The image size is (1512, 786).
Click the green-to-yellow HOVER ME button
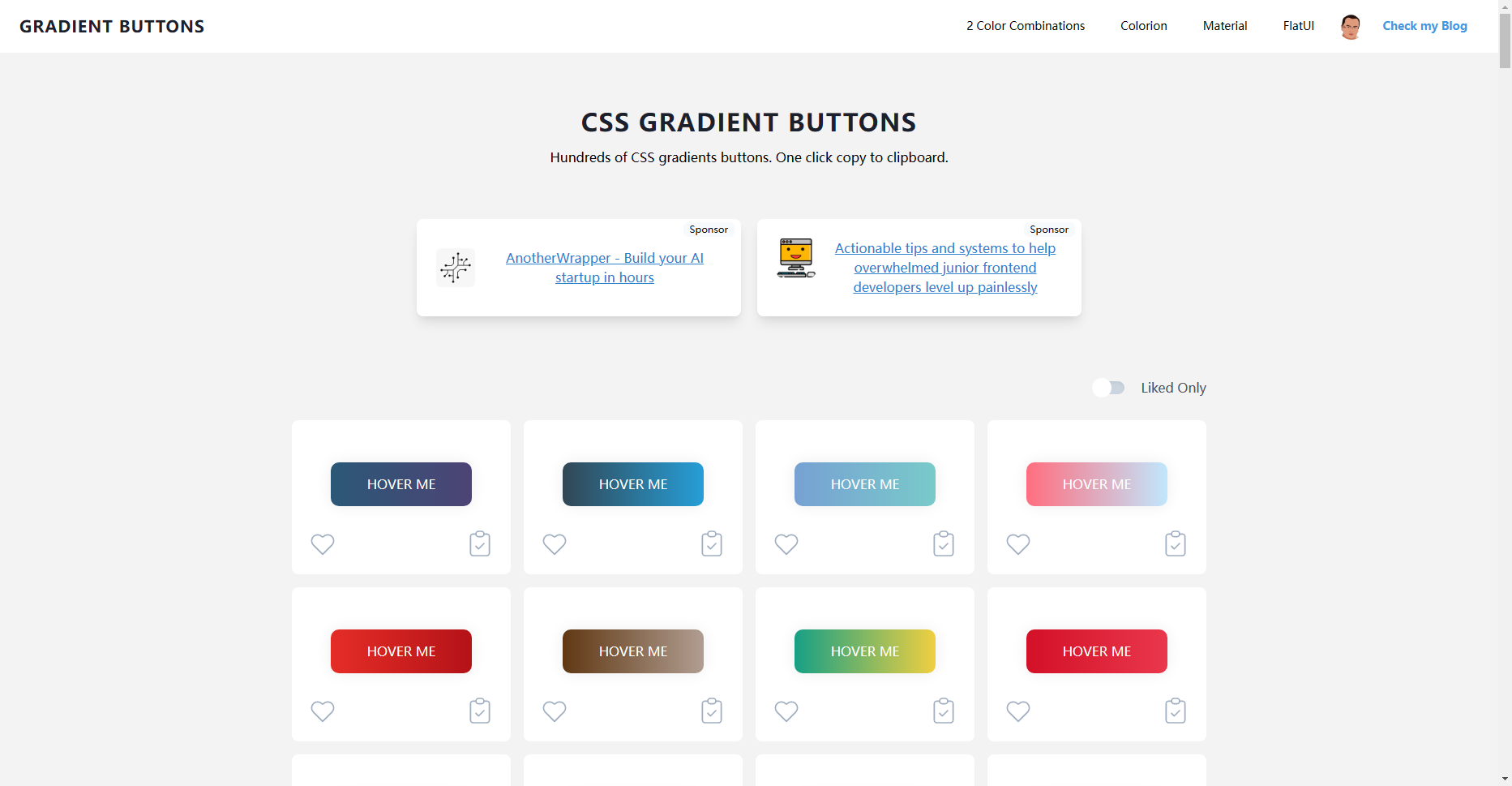pyautogui.click(x=865, y=651)
